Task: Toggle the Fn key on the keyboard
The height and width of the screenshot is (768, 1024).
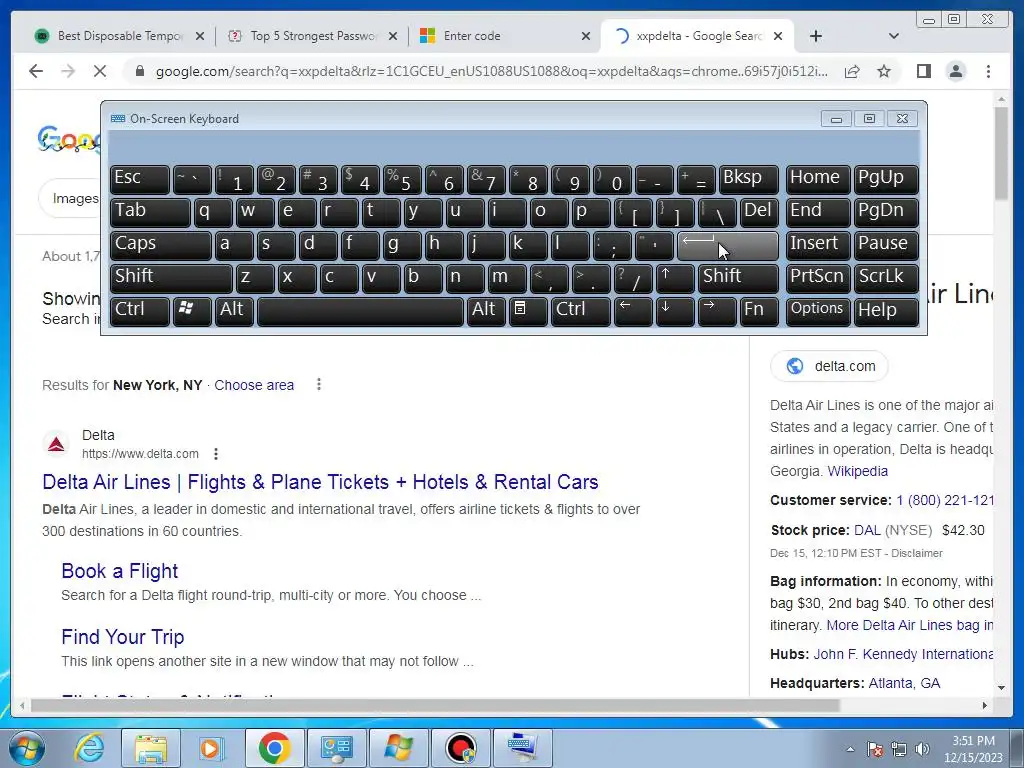Action: click(x=759, y=312)
